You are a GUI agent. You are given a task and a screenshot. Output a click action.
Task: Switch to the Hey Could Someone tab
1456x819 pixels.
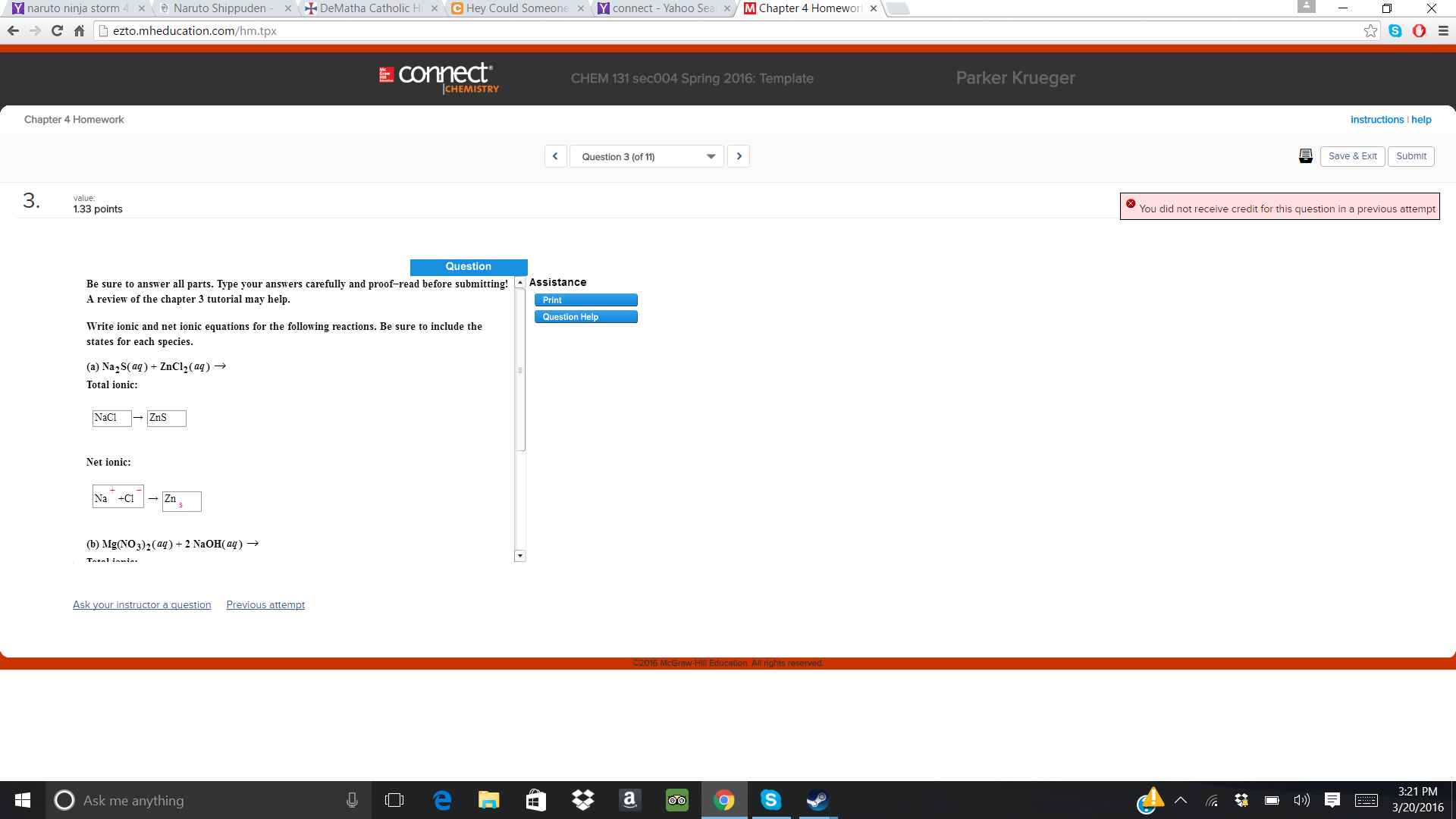[x=517, y=8]
